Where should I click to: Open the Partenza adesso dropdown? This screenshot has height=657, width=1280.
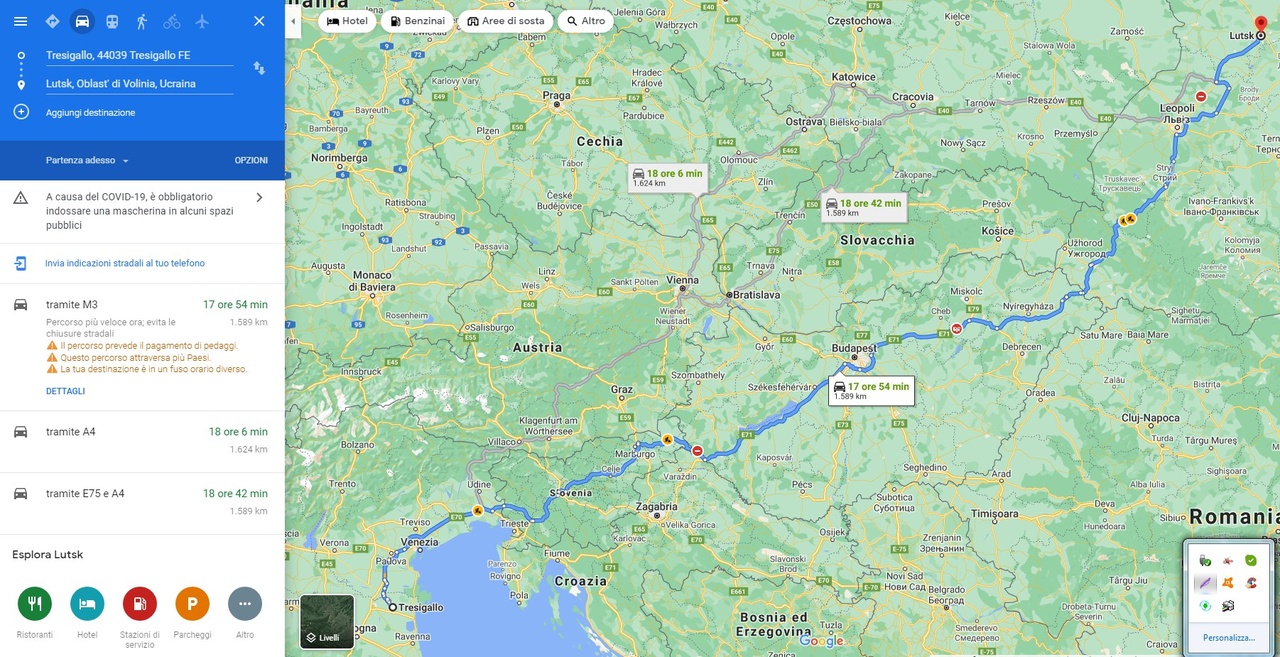tap(87, 160)
